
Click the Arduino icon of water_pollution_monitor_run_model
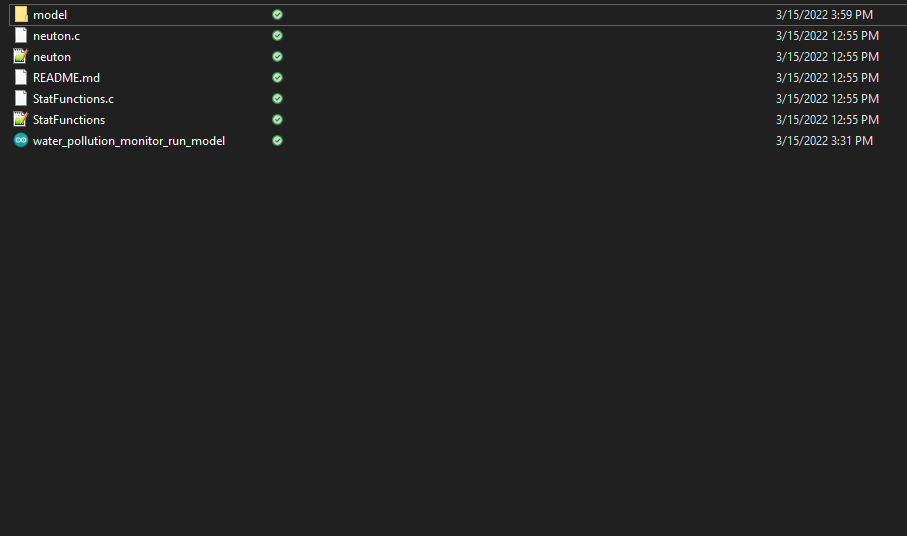coord(21,141)
